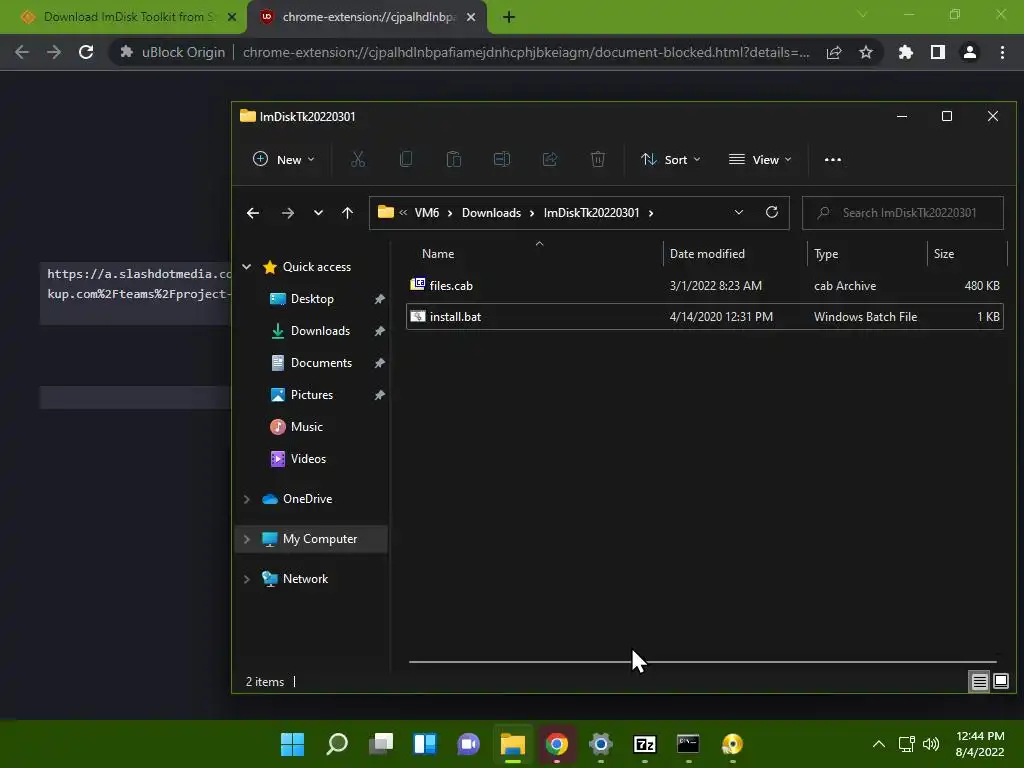1024x768 pixels.
Task: Open 7-Zip from the taskbar
Action: [645, 744]
